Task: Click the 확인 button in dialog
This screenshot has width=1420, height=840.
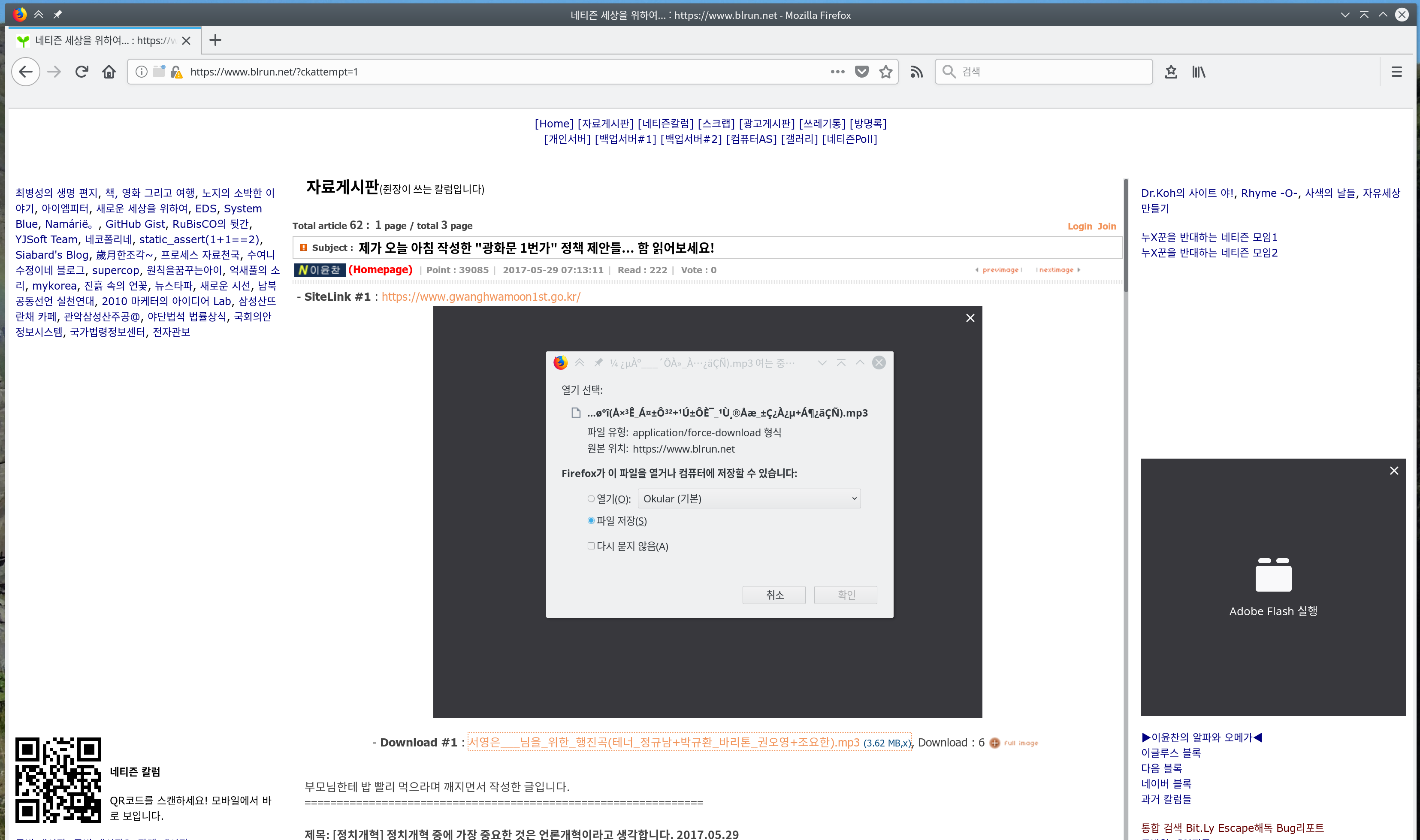Action: click(846, 595)
